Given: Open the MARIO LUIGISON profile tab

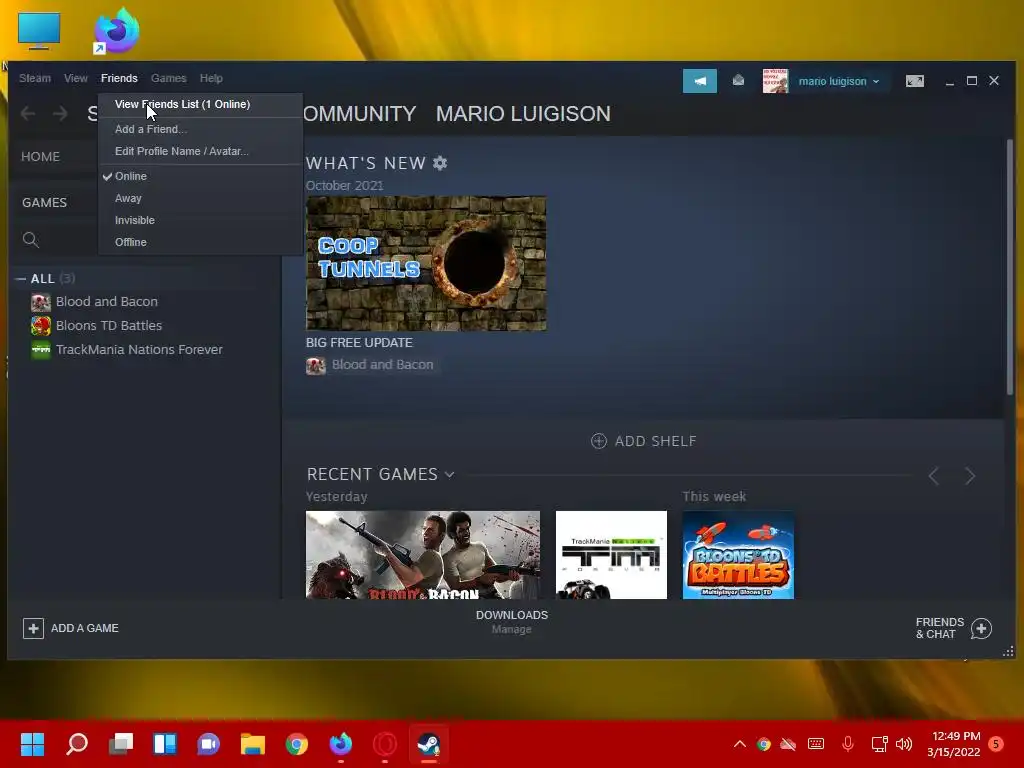Looking at the screenshot, I should [x=523, y=114].
